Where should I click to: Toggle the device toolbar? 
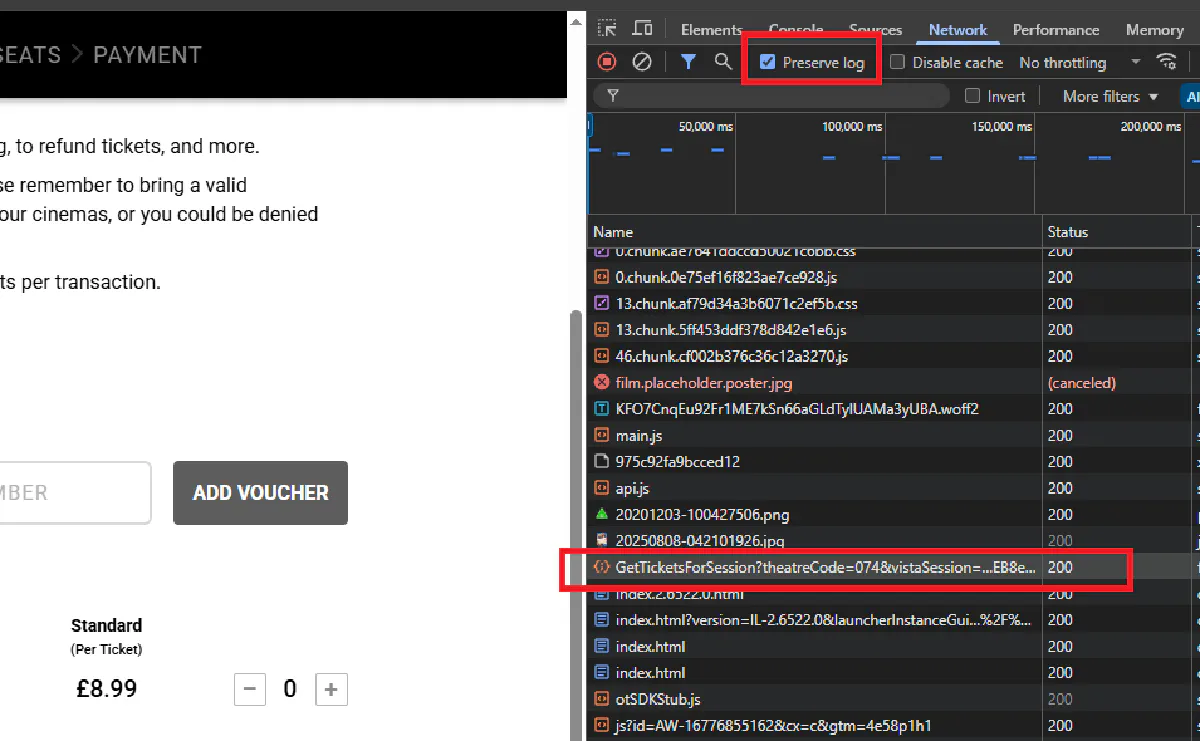642,28
